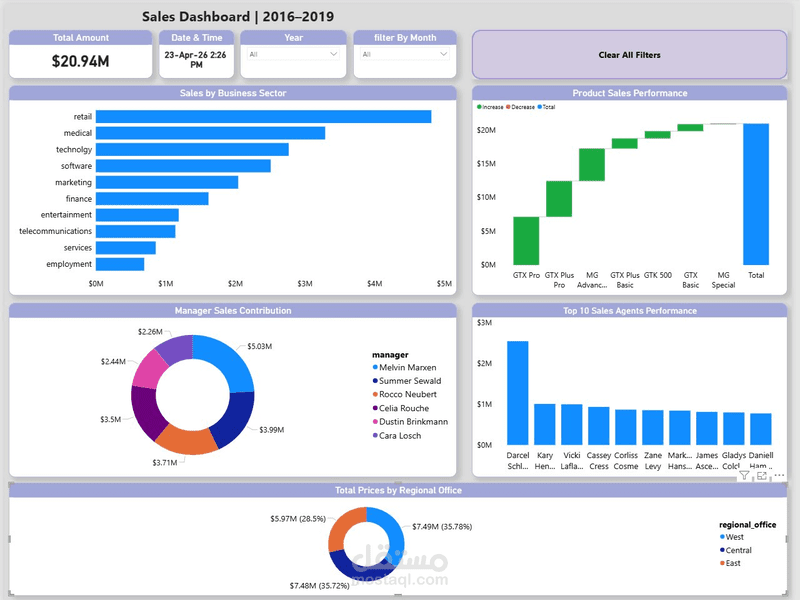
Task: Select James Asce... agent bar
Action: pos(707,429)
